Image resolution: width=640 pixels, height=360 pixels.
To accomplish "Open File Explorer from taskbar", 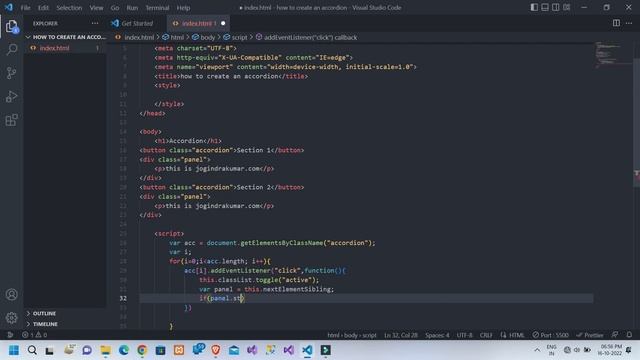I will click(105, 350).
